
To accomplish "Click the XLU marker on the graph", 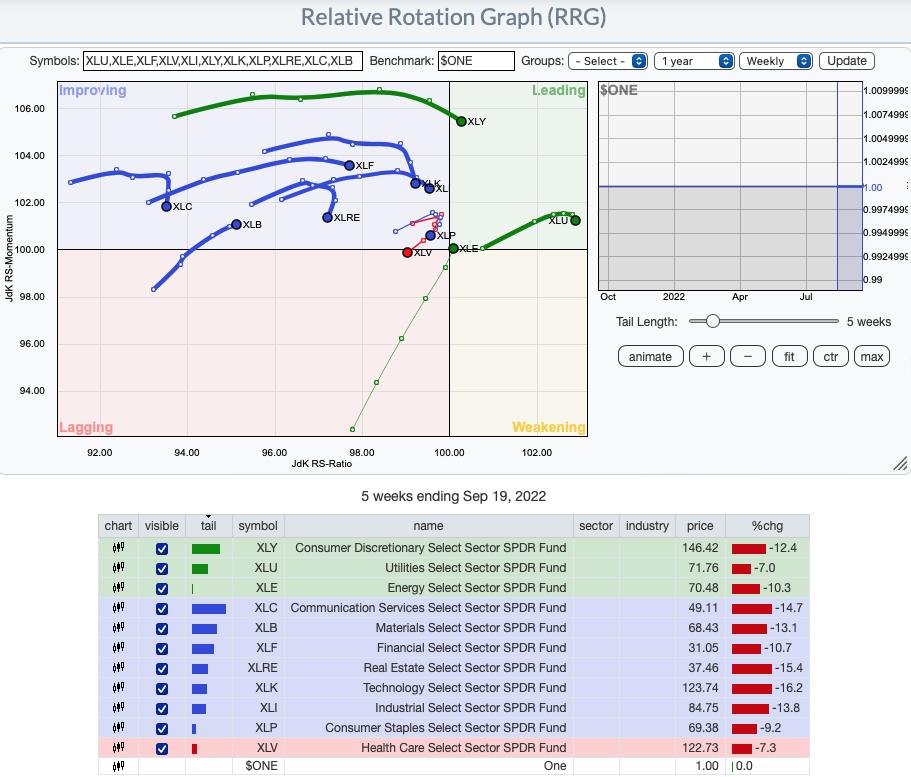I will [575, 220].
